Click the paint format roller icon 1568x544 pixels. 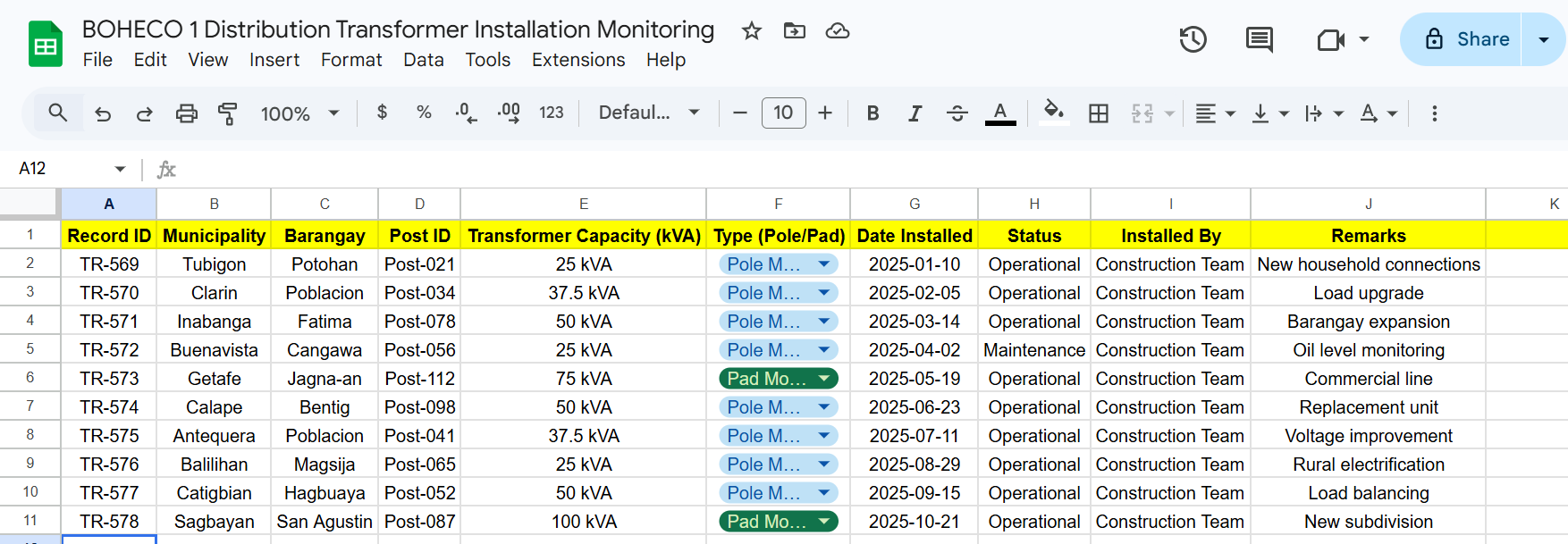[228, 113]
